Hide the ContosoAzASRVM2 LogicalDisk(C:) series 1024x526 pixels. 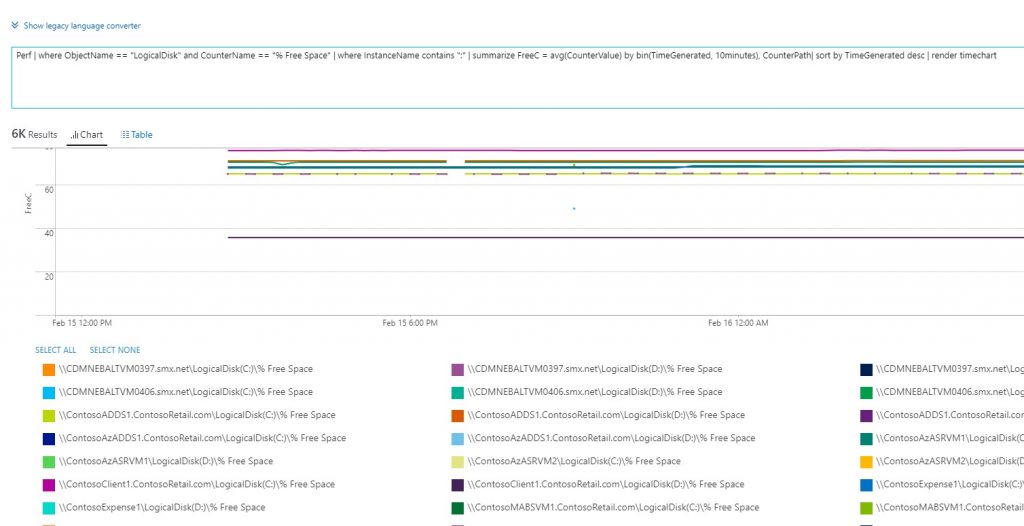(x=458, y=461)
